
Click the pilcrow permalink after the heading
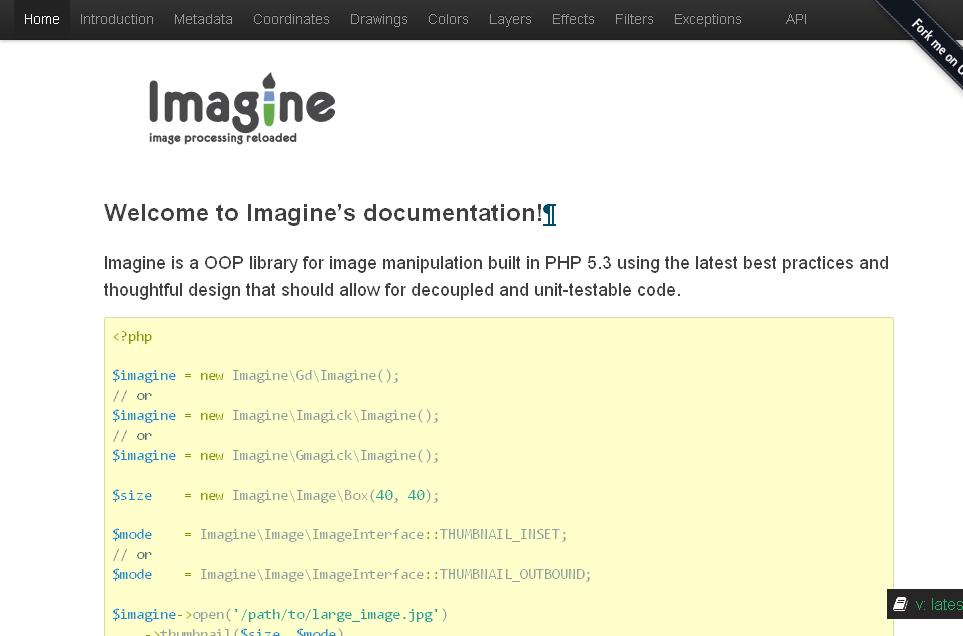click(x=550, y=214)
